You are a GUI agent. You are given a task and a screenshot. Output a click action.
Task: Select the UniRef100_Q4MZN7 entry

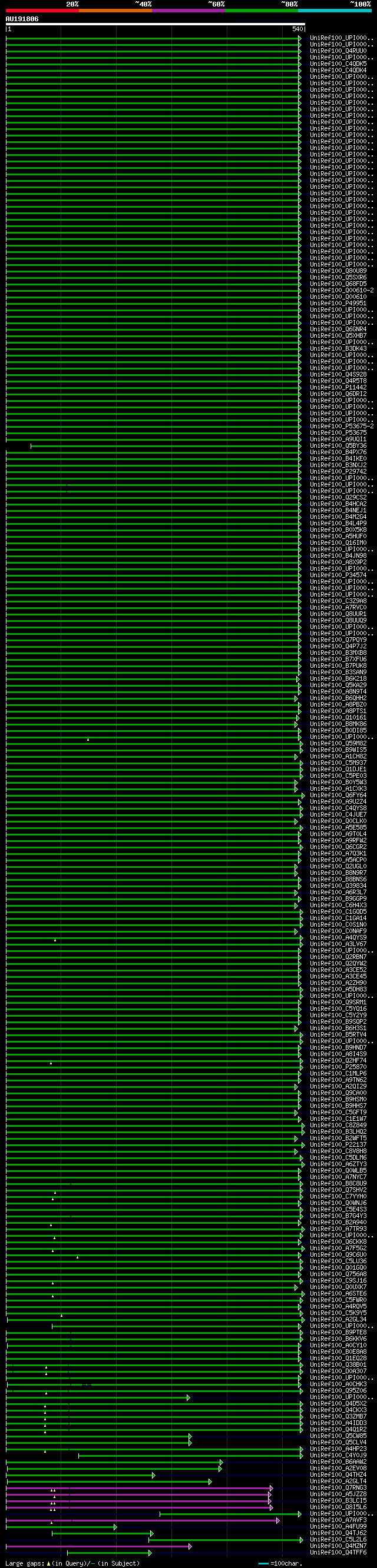tap(338, 1546)
